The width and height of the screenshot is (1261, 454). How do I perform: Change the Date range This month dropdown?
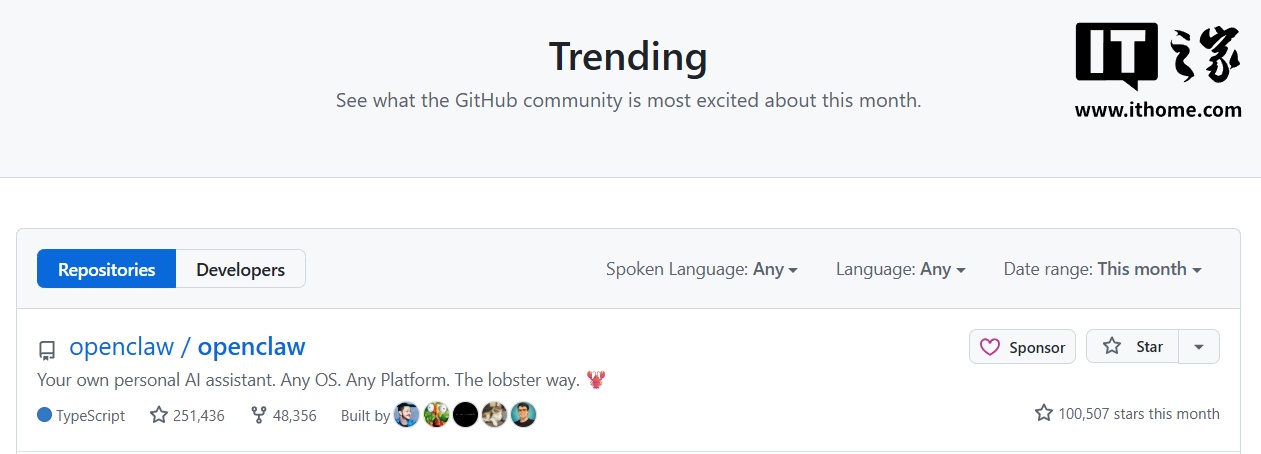click(x=1102, y=269)
